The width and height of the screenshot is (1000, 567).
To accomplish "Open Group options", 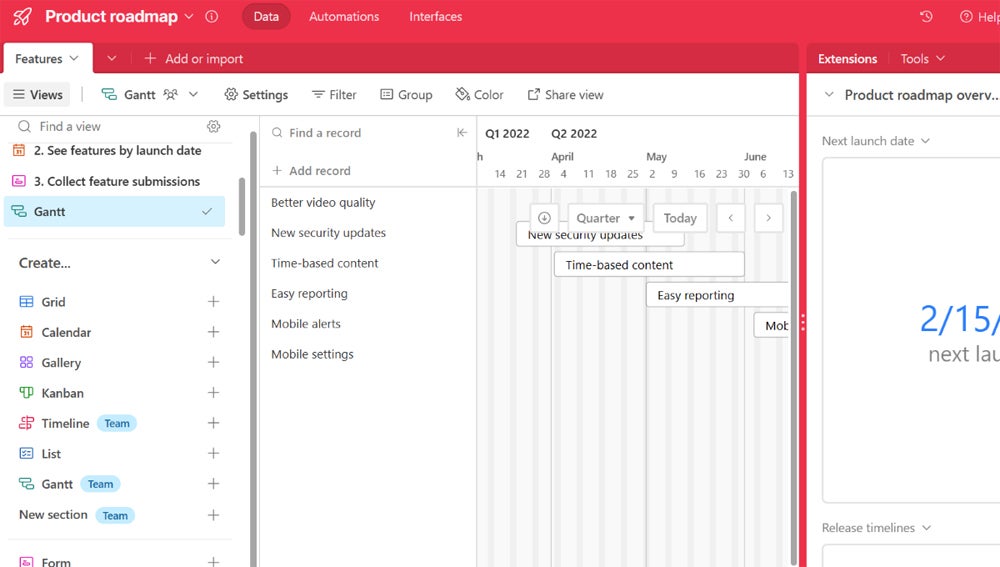I will click(x=406, y=94).
